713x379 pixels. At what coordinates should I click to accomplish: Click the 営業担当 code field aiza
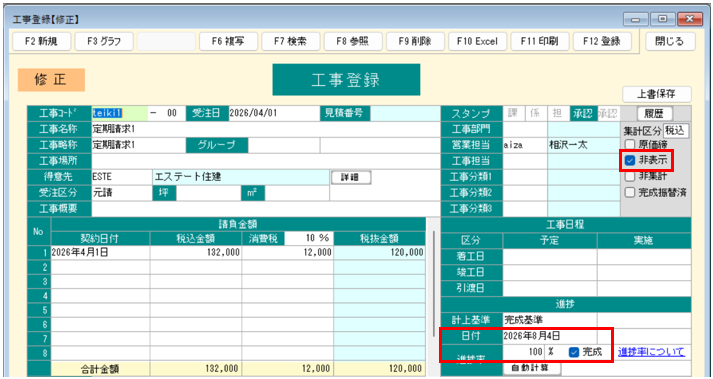(x=525, y=145)
